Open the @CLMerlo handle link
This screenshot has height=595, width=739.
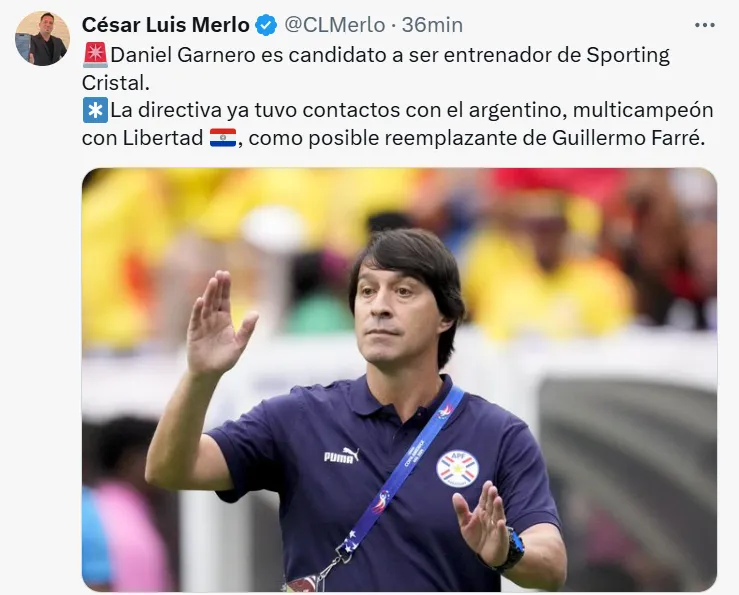tap(335, 25)
